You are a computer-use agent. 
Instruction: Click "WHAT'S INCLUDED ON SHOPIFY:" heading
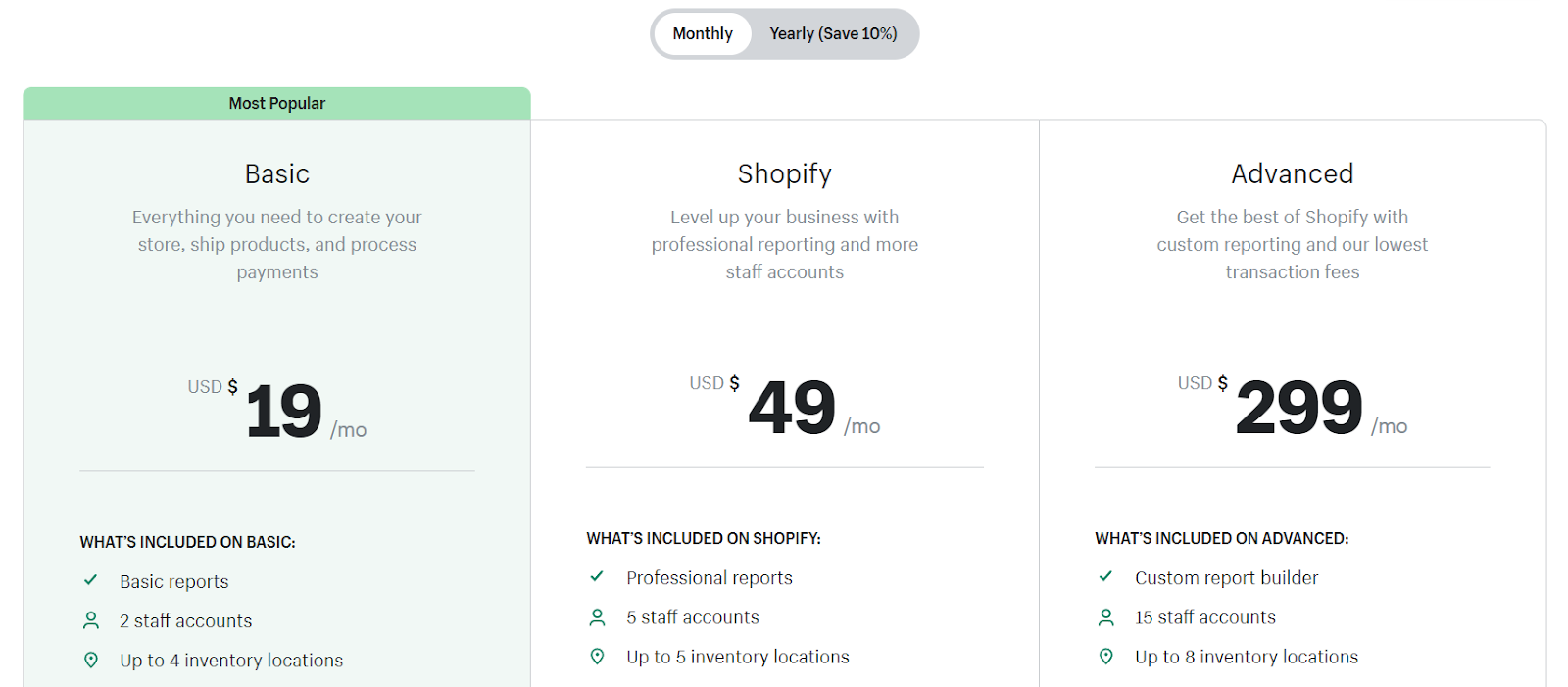[x=704, y=538]
